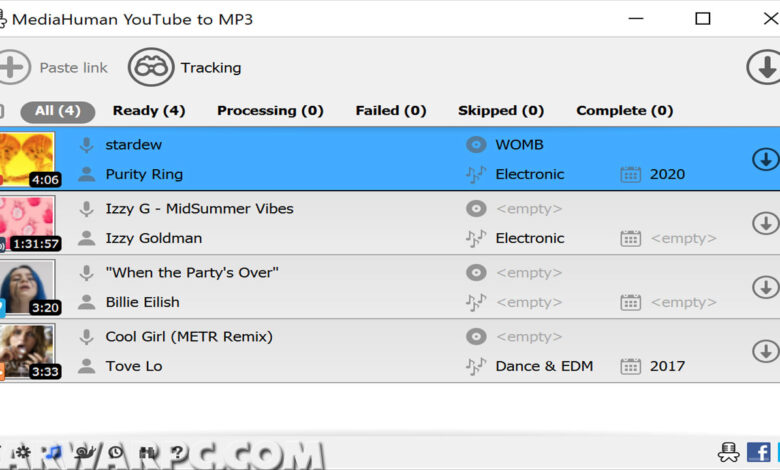
Task: Switch to the Ready (4) tab
Action: pyautogui.click(x=149, y=110)
